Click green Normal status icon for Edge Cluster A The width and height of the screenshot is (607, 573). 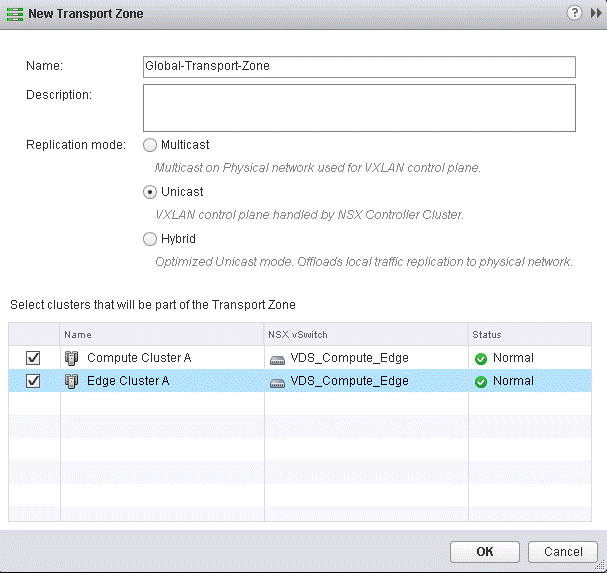[481, 381]
